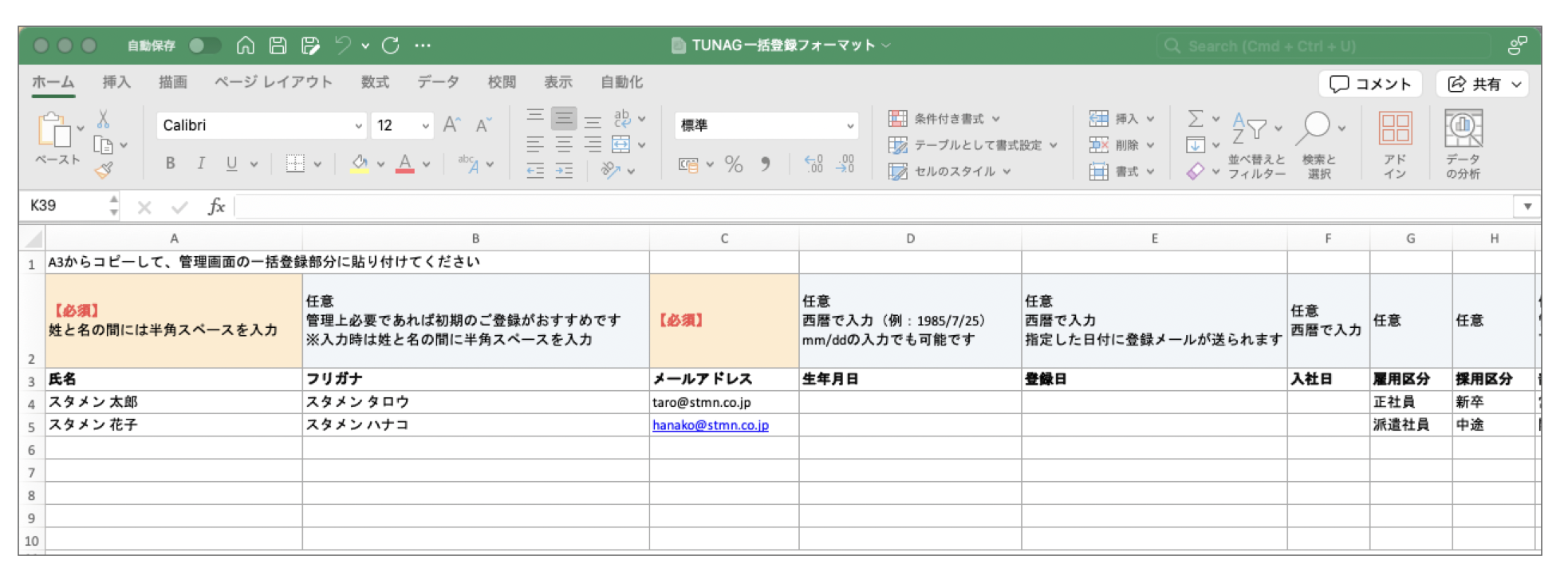Screen dimensions: 1568x576
Task: Click the Wrap Text icon
Action: click(622, 118)
